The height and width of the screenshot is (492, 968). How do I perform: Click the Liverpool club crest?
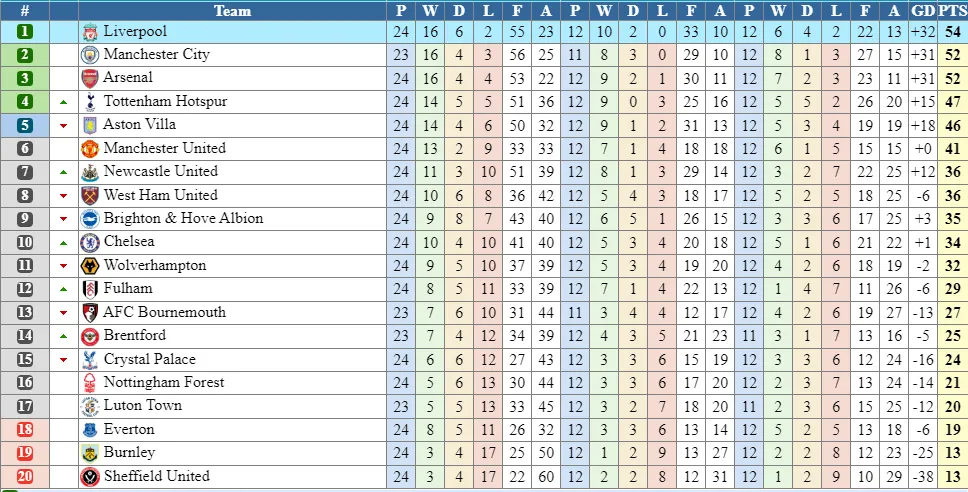click(90, 31)
